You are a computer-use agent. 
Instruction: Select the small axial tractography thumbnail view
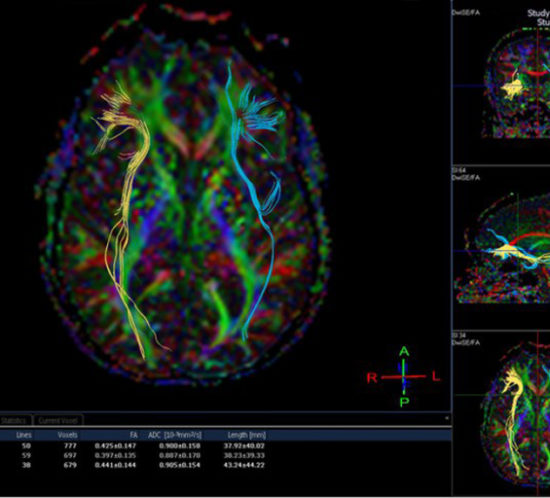[501, 414]
